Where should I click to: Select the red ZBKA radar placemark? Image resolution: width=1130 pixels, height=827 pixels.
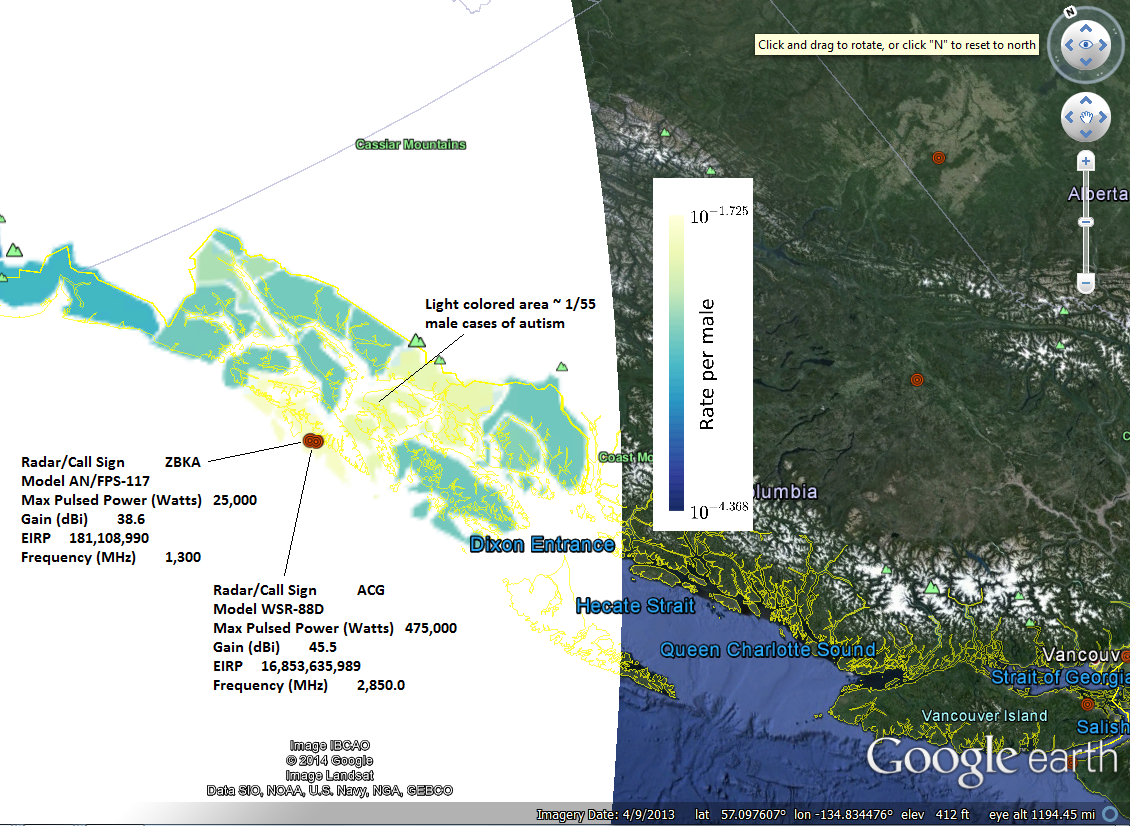[311, 440]
